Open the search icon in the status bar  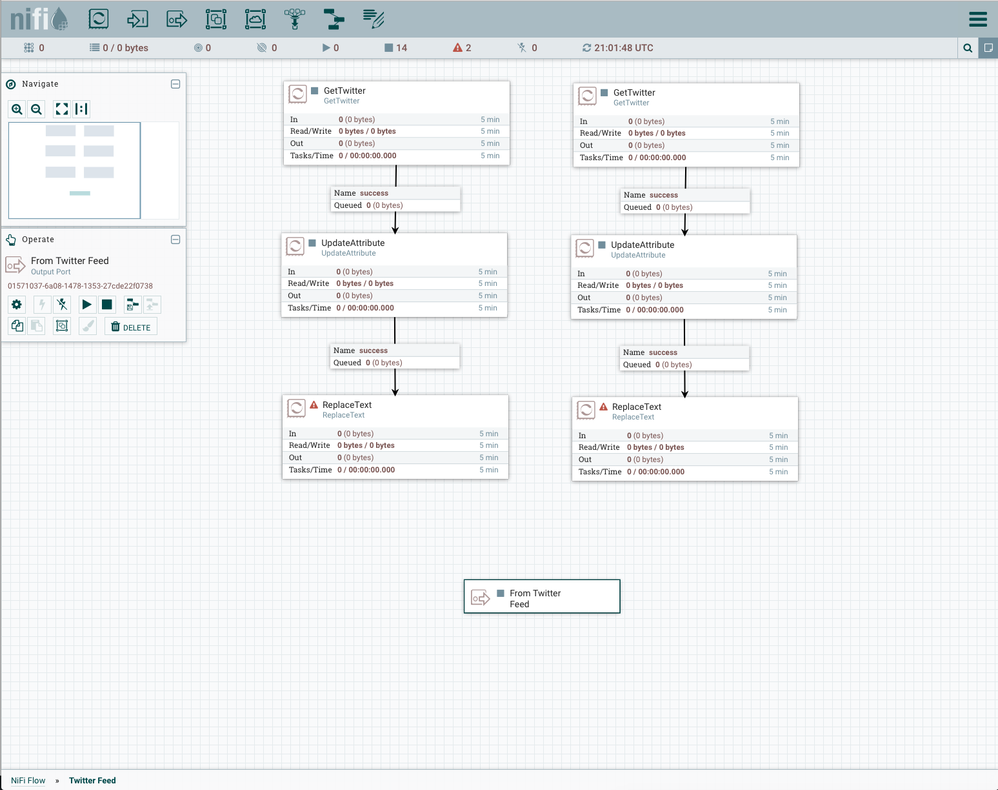[967, 48]
